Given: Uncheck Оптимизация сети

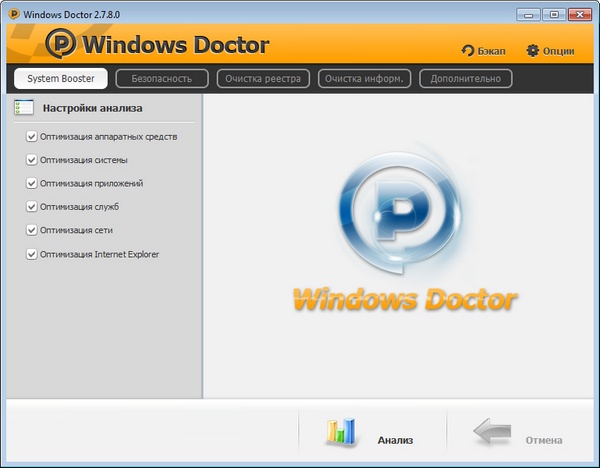Looking at the screenshot, I should coord(32,231).
